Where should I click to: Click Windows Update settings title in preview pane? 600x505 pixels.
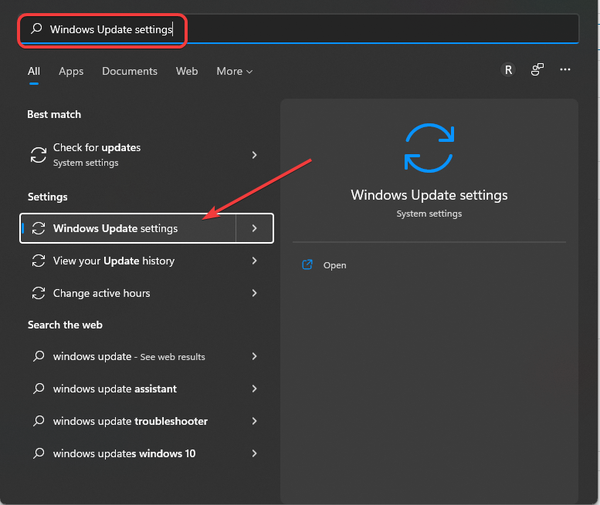pos(429,195)
